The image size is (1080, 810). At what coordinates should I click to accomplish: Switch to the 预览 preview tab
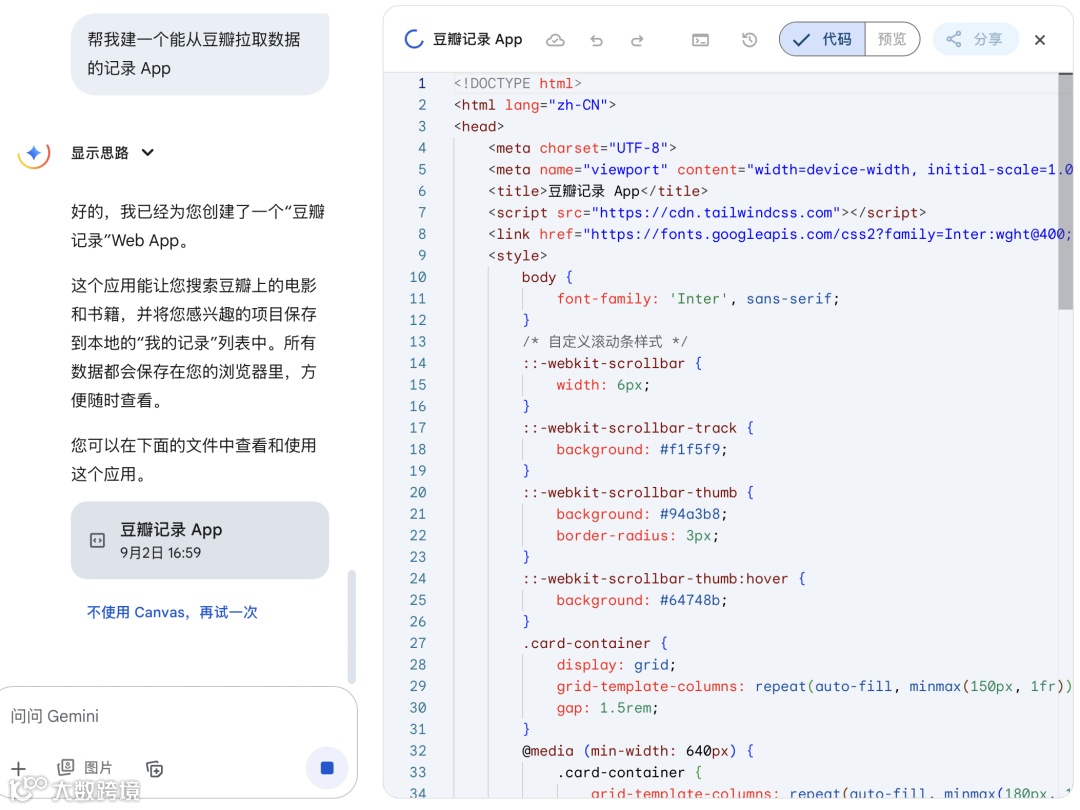(x=892, y=39)
